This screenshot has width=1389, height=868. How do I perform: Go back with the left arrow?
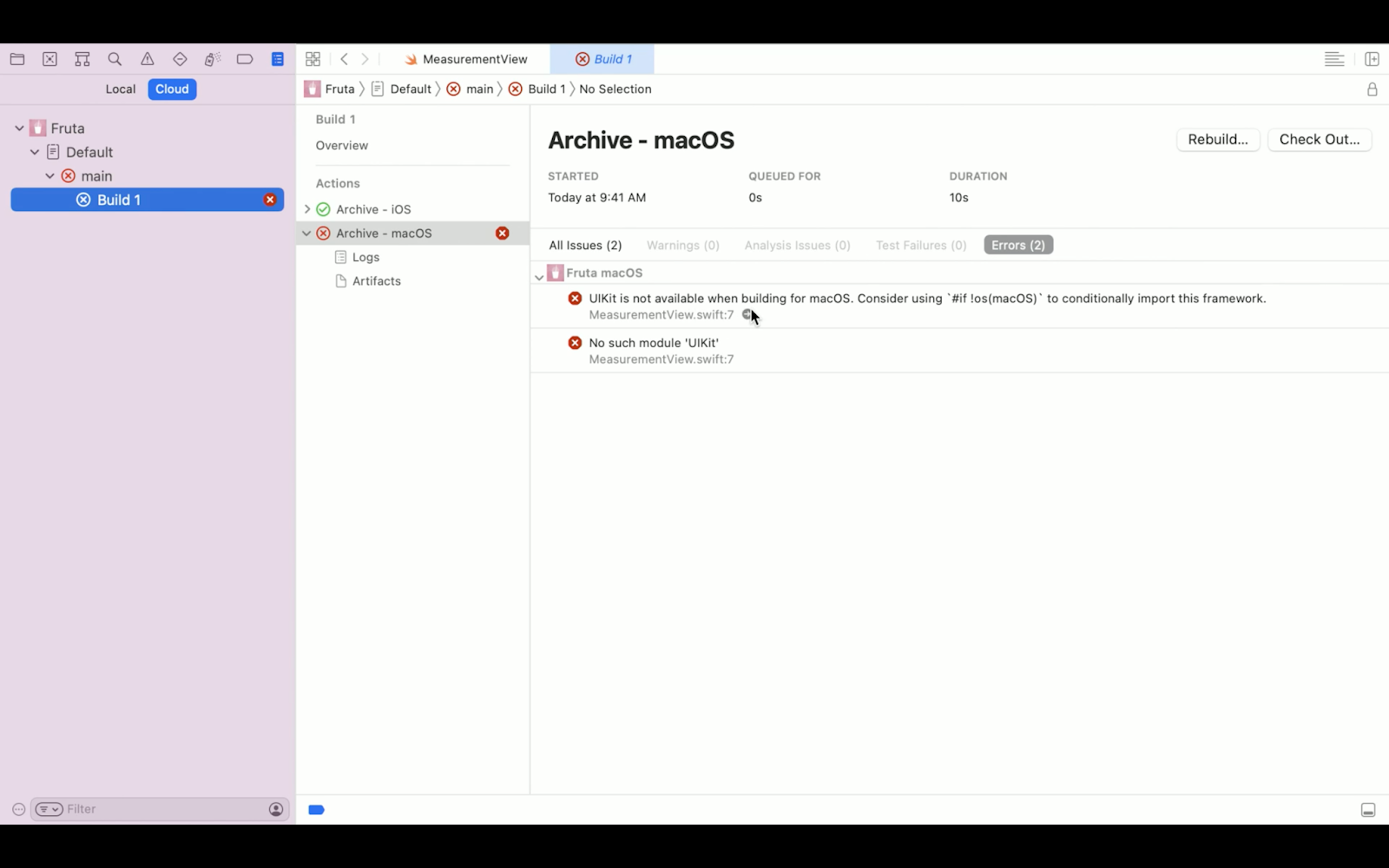pyautogui.click(x=345, y=59)
